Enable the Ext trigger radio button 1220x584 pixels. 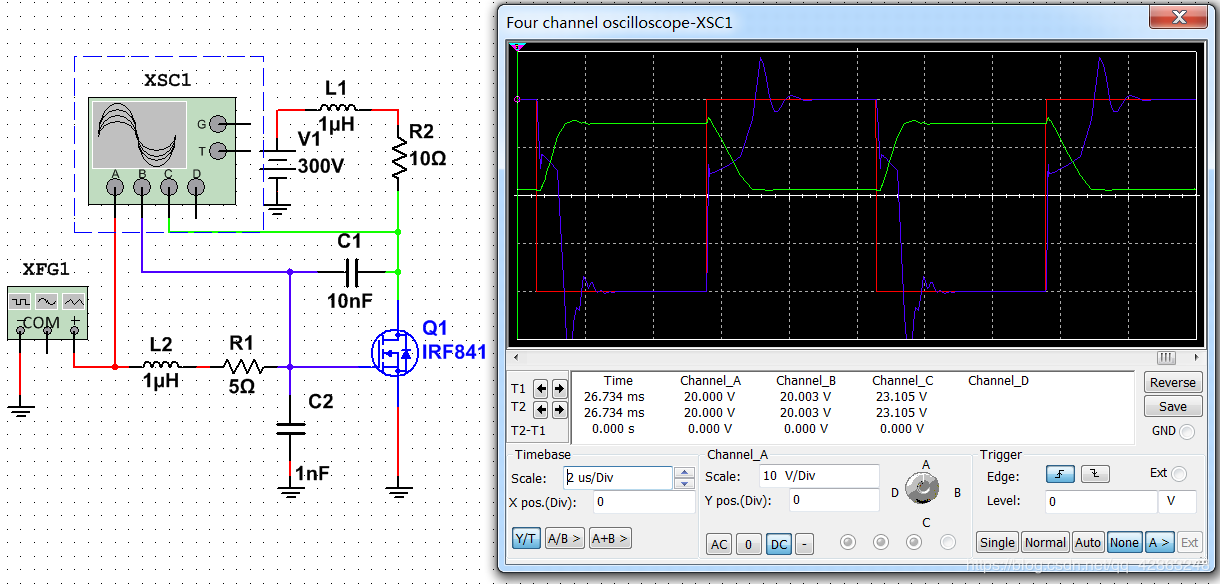coord(1179,474)
